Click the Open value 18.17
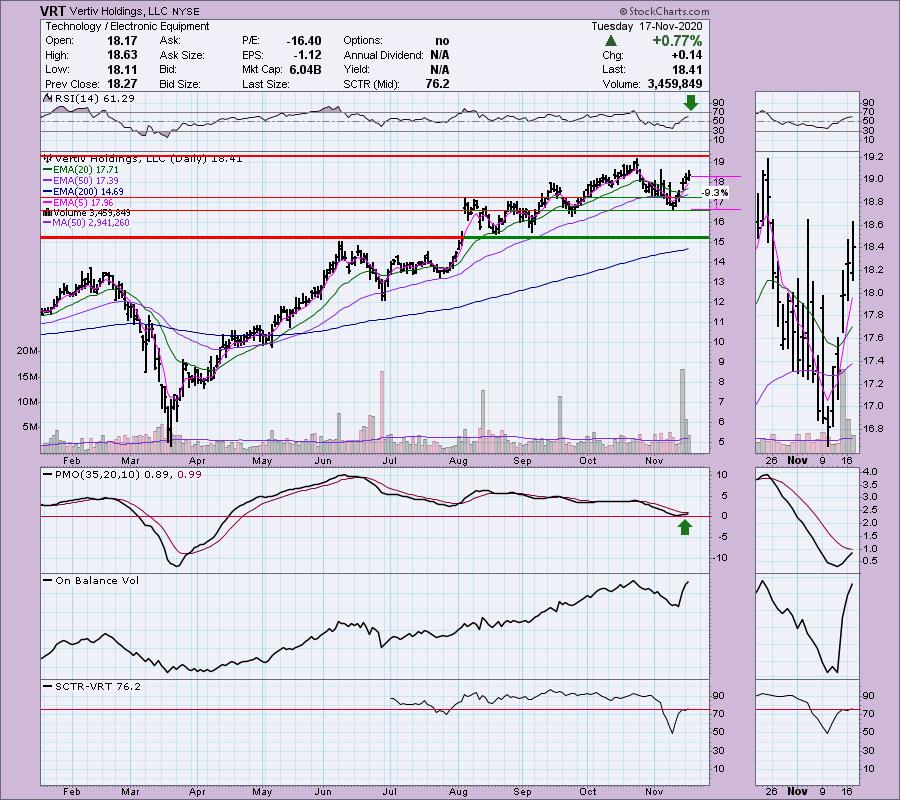The image size is (900, 800). [122, 41]
